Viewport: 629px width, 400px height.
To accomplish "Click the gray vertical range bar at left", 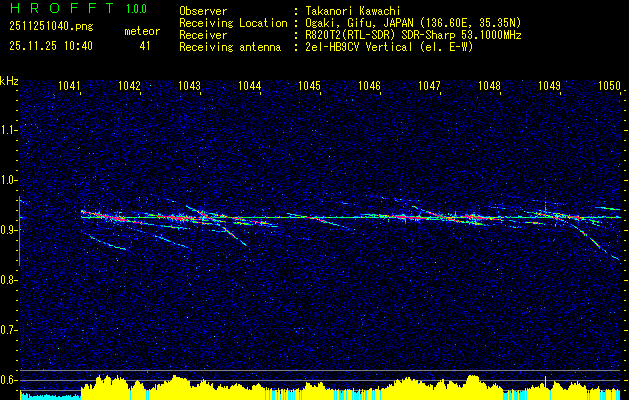I will click(x=19, y=231).
